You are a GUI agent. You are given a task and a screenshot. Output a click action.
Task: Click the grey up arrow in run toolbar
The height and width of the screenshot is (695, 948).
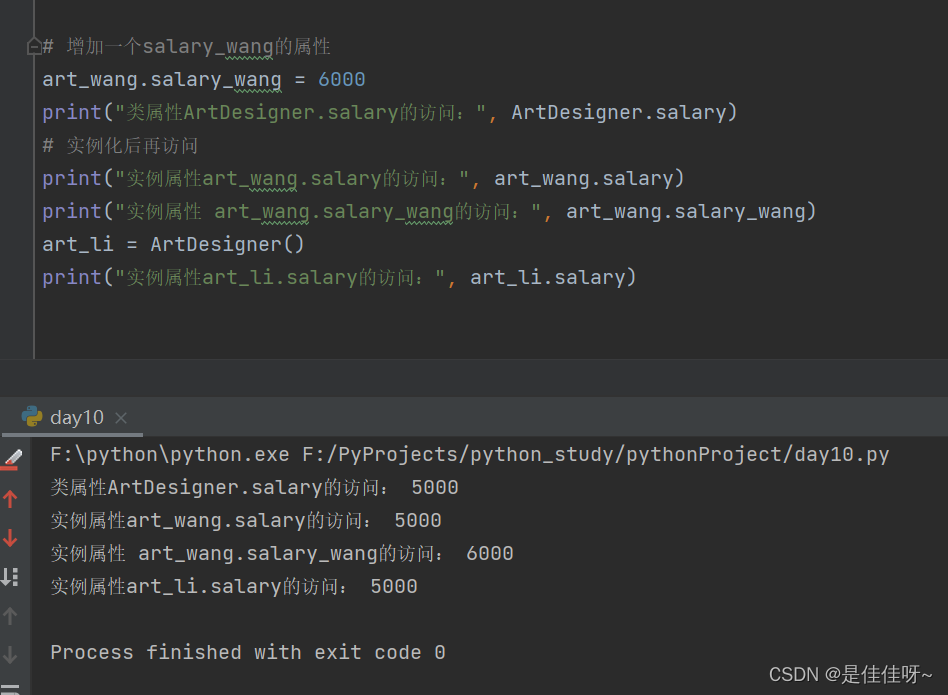coord(10,616)
